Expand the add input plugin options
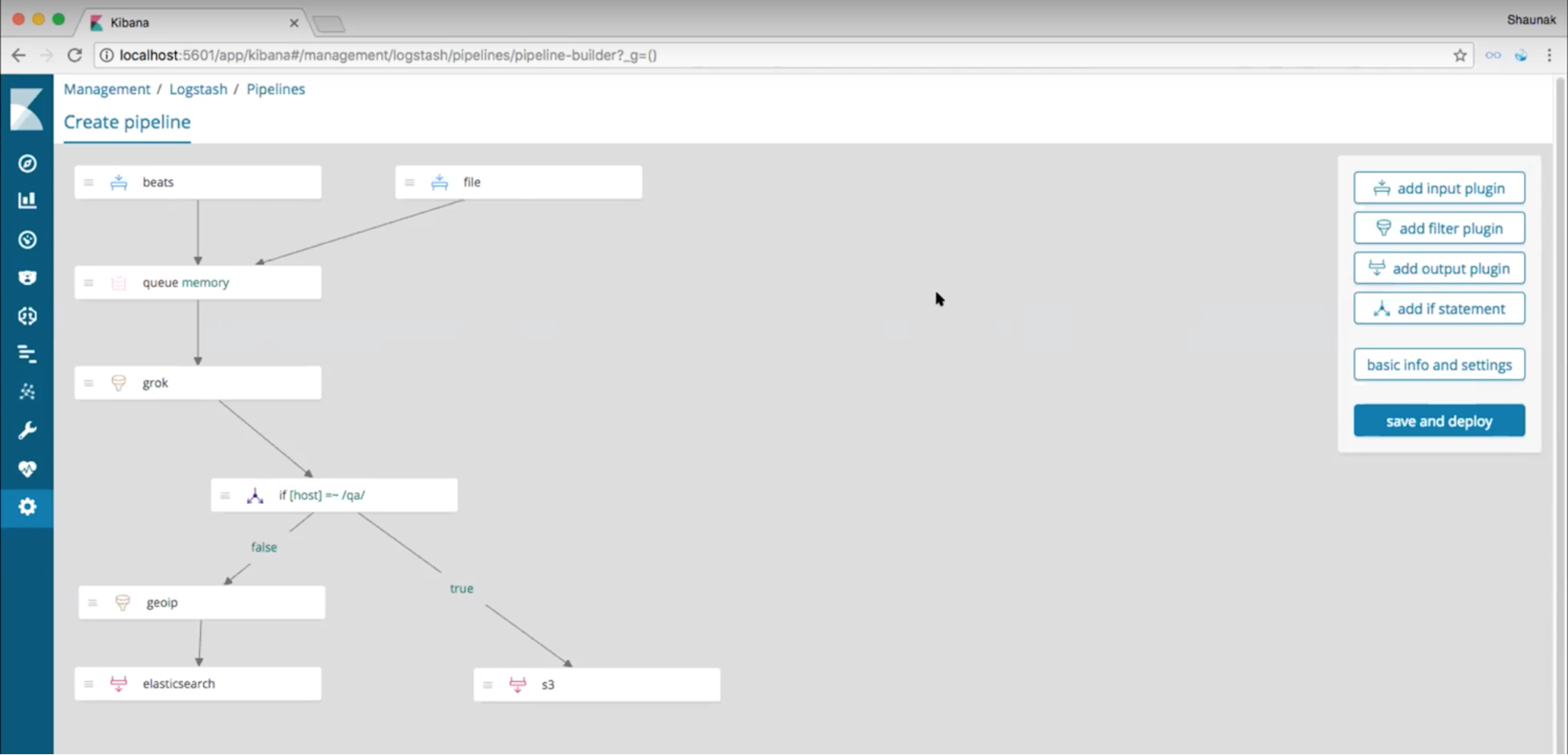 [1439, 188]
